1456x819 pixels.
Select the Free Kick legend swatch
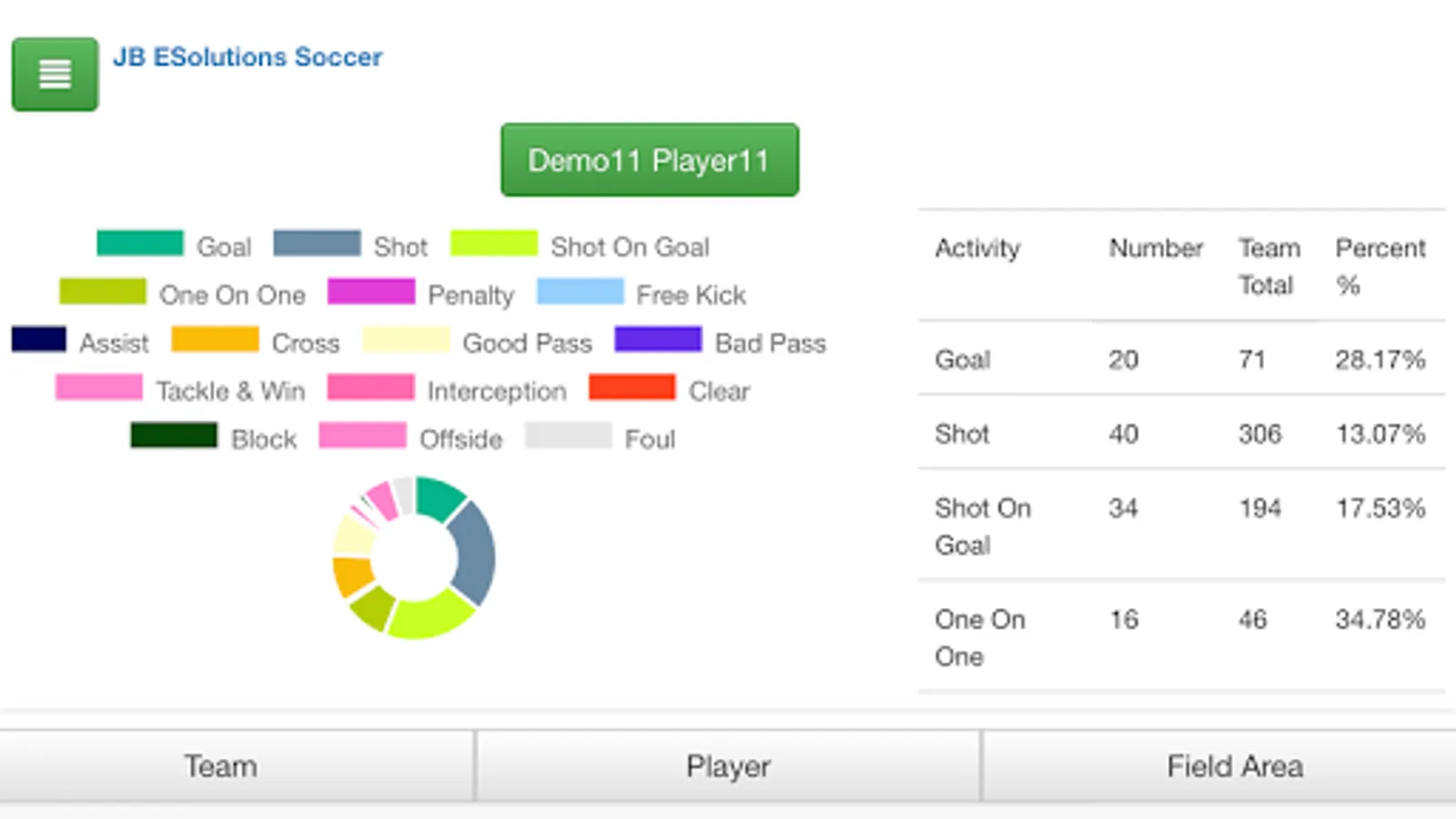pyautogui.click(x=580, y=292)
